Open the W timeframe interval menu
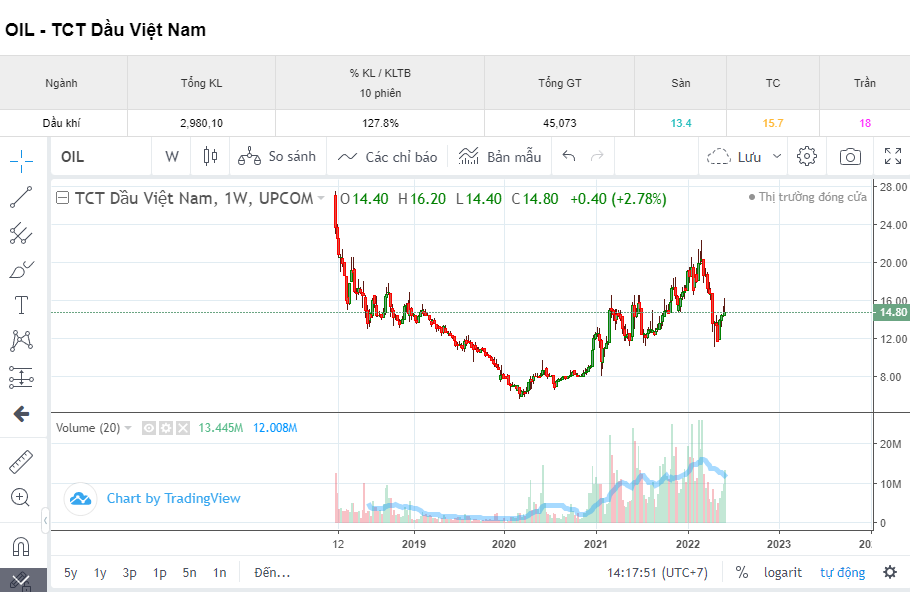Screen dimensions: 910x594 point(172,156)
